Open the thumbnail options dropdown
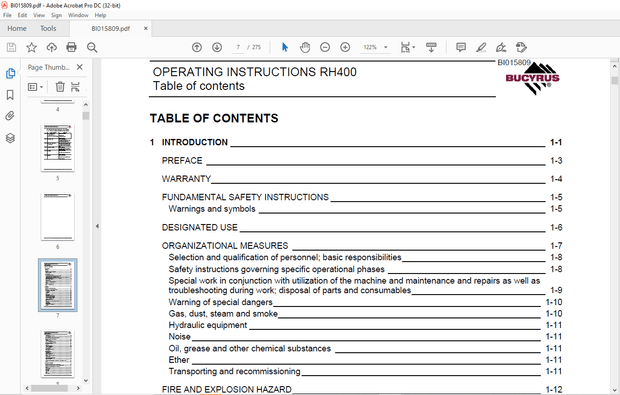The height and width of the screenshot is (395, 620). 36,87
